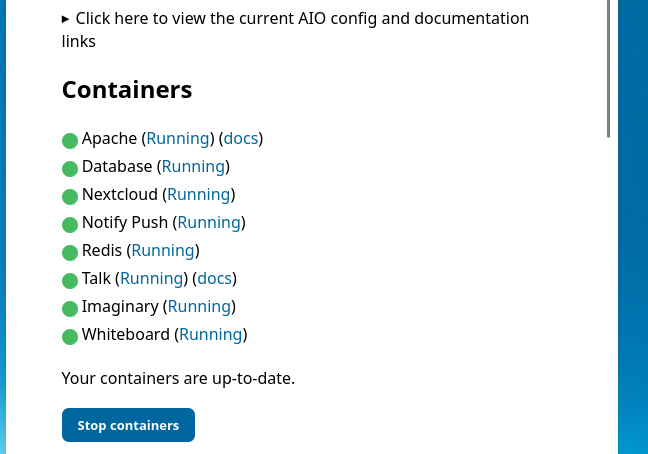
Task: Expand the current AIO config disclosure triangle
Action: (66, 19)
